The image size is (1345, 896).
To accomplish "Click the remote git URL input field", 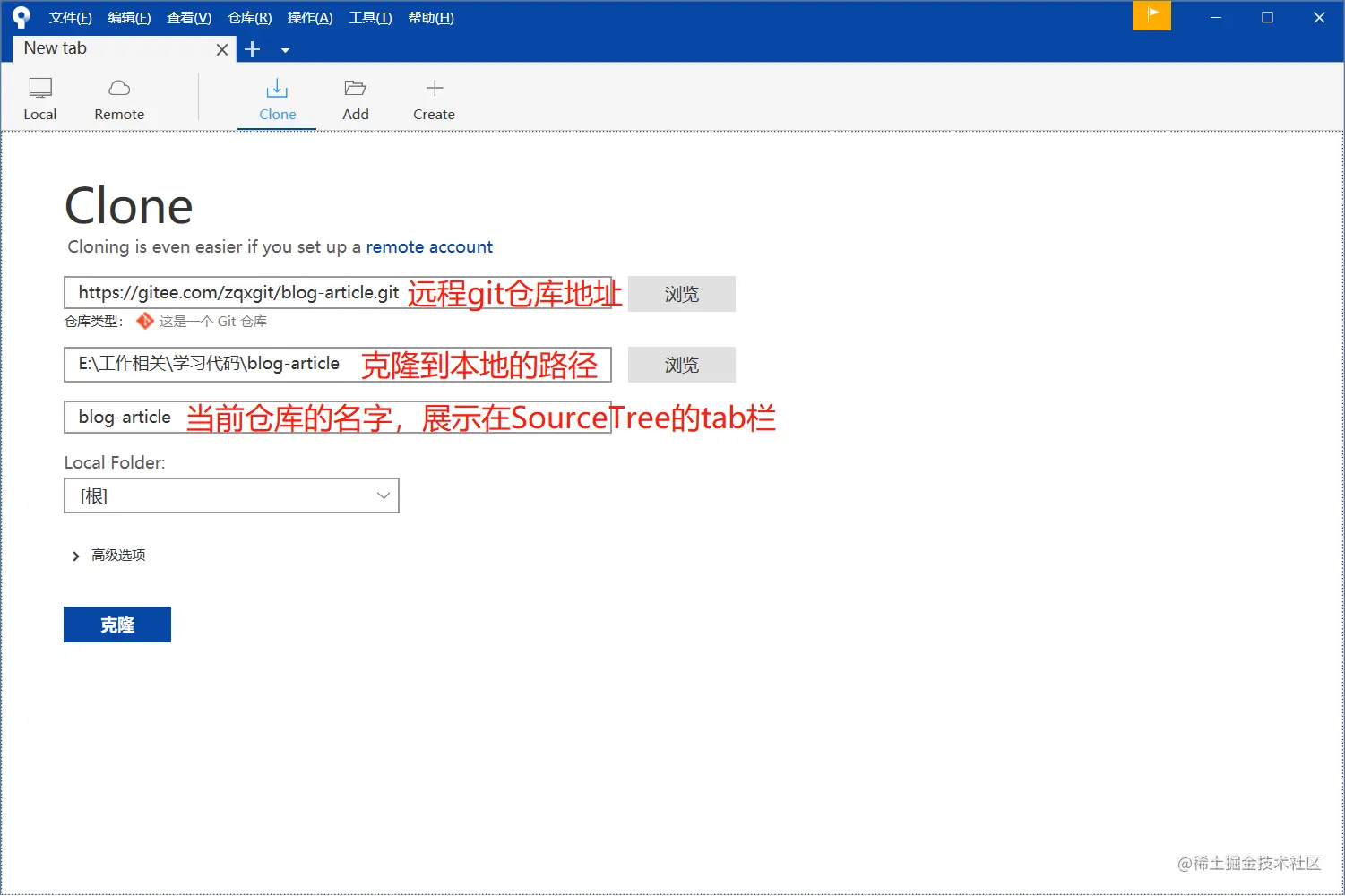I will click(x=338, y=293).
